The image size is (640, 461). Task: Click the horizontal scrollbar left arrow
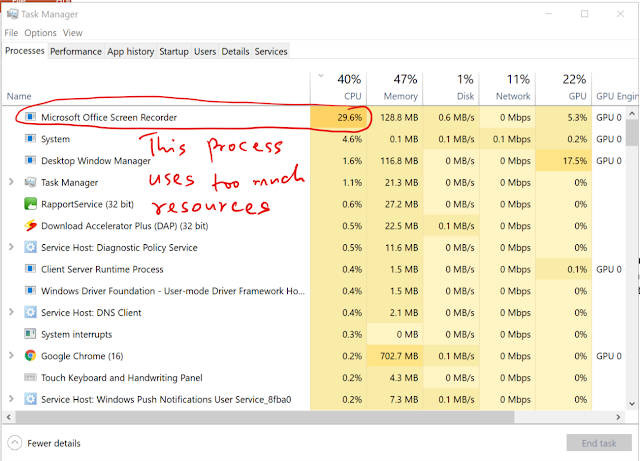point(8,417)
